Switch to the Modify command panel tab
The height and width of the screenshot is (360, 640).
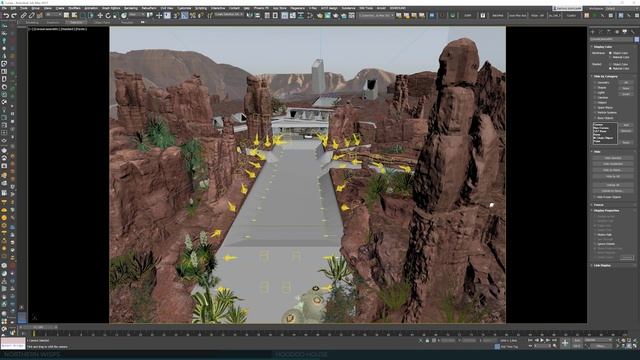tap(601, 31)
